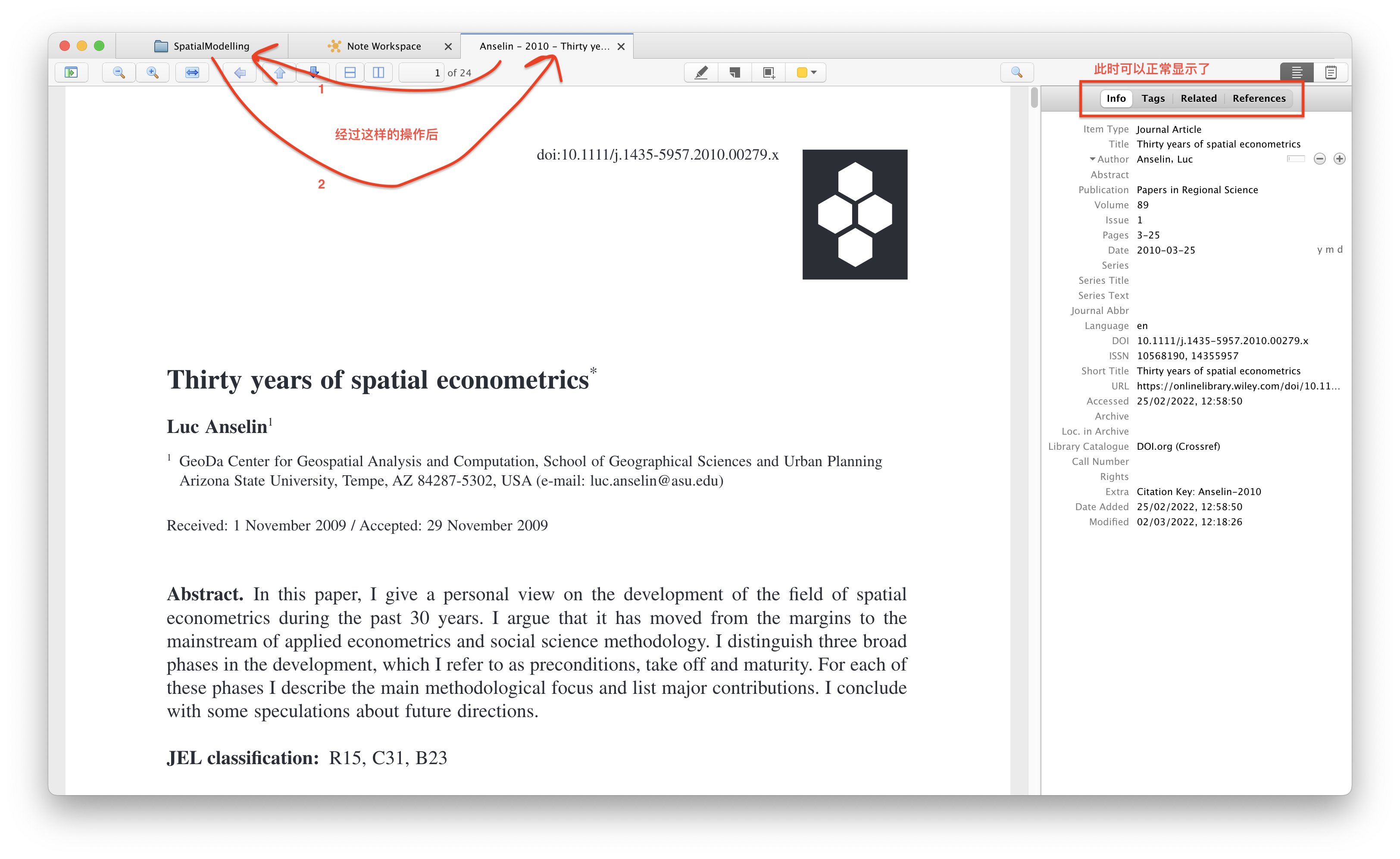Fit the PDF page to width
Viewport: 1400px width, 859px height.
click(192, 72)
